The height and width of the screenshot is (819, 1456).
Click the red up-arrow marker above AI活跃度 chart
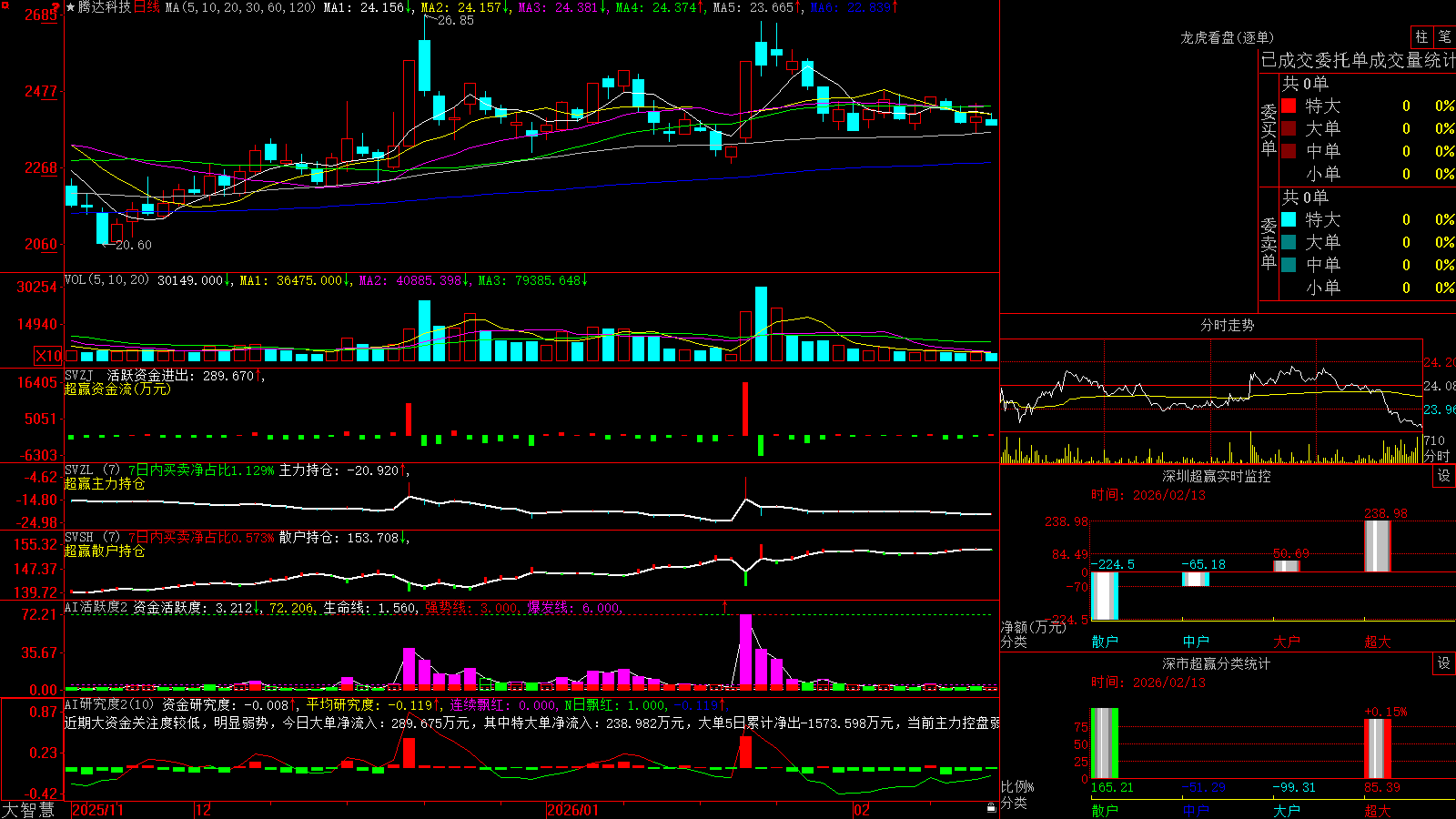coord(725,606)
